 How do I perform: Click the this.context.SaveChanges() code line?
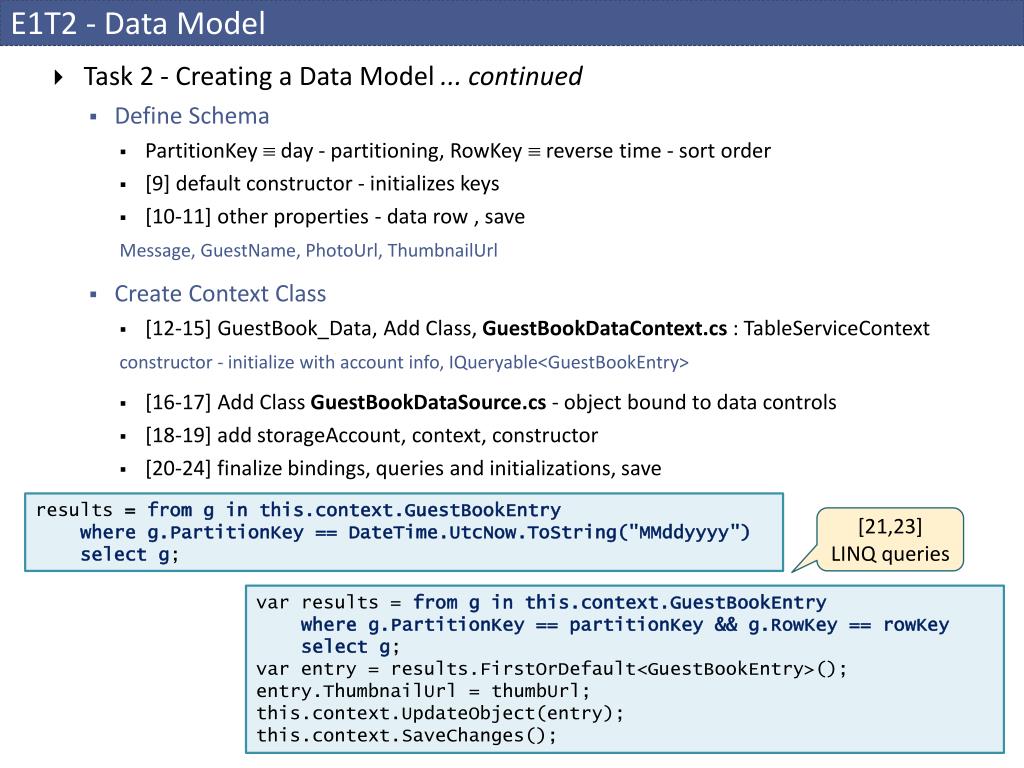tap(406, 736)
